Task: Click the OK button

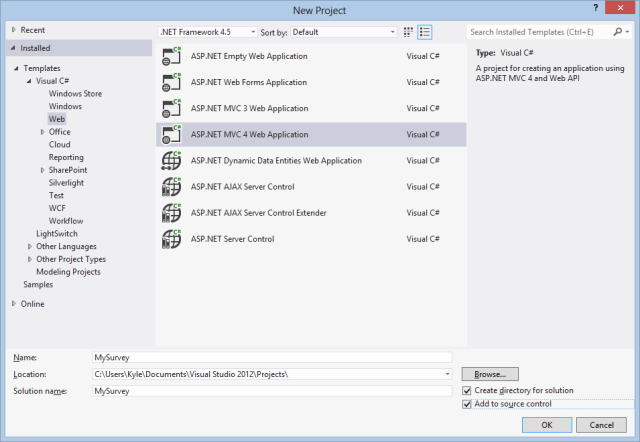Action: pos(547,425)
